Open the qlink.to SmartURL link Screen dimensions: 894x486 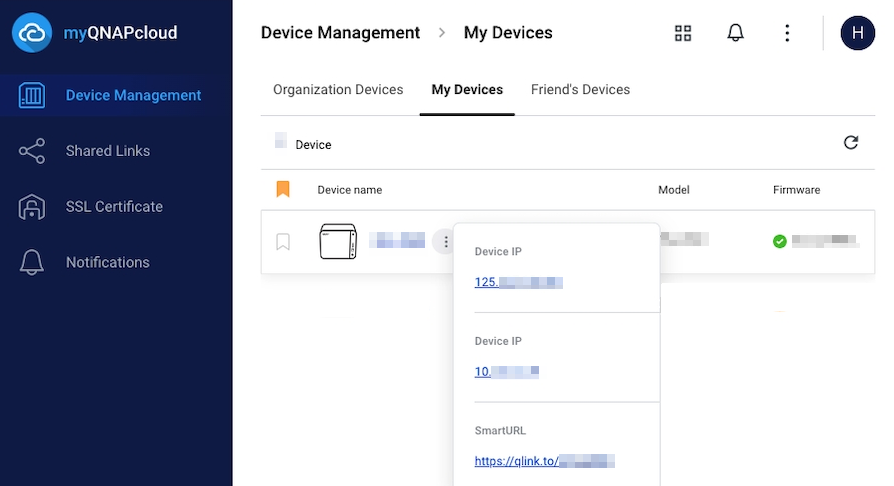[x=544, y=461]
